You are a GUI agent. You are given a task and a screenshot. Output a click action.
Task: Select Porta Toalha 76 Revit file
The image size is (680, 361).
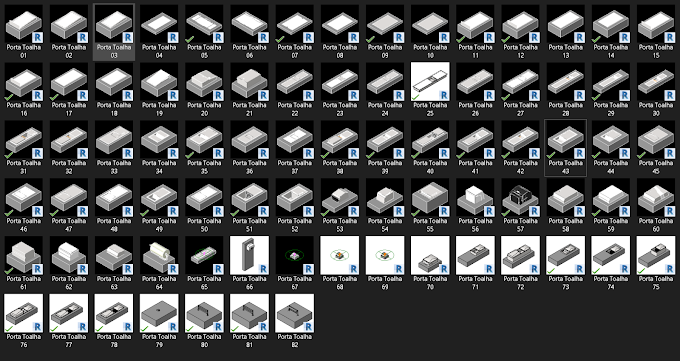pyautogui.click(x=23, y=313)
